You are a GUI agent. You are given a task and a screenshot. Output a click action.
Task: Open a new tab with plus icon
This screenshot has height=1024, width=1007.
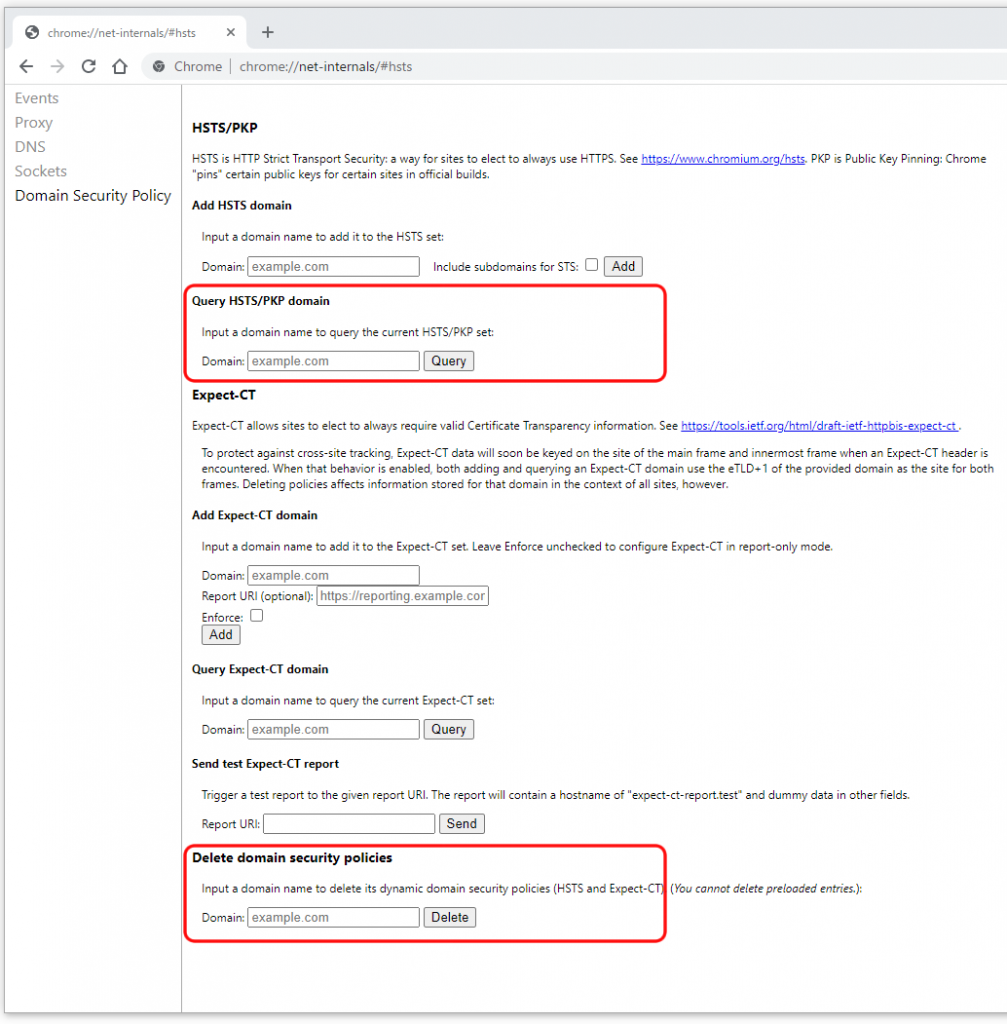tap(267, 32)
